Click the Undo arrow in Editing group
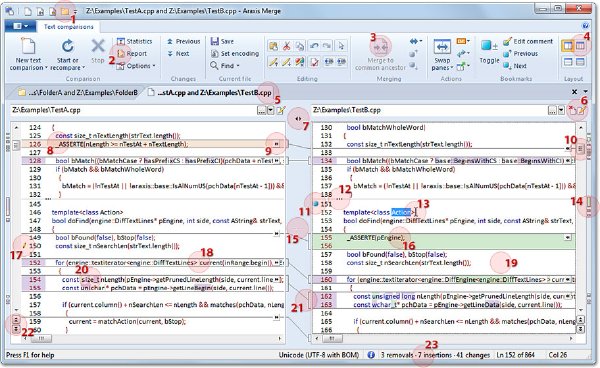Viewport: 600px width, 368px height. [314, 46]
